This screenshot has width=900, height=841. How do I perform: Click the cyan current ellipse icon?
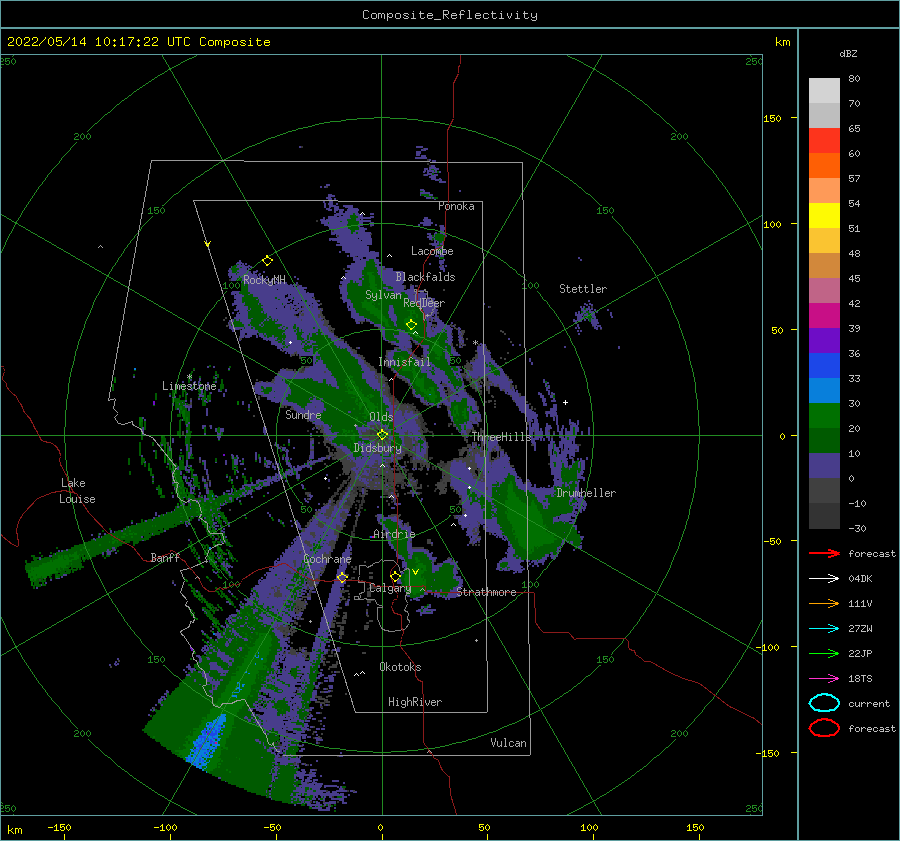[824, 703]
